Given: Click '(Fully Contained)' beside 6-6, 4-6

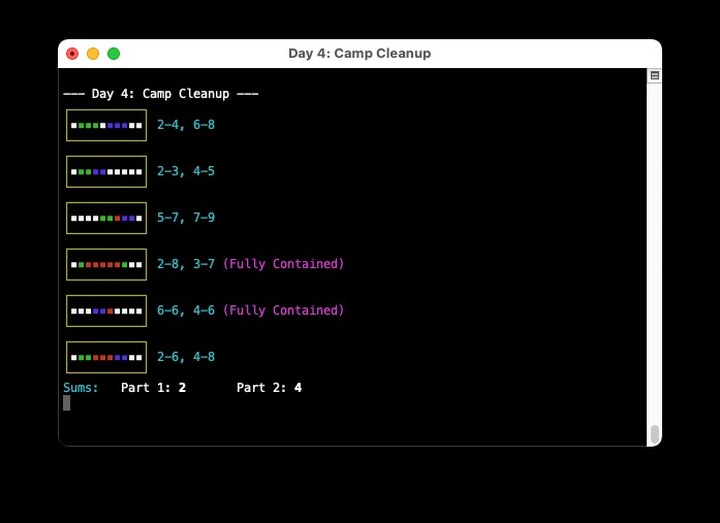Looking at the screenshot, I should (283, 310).
